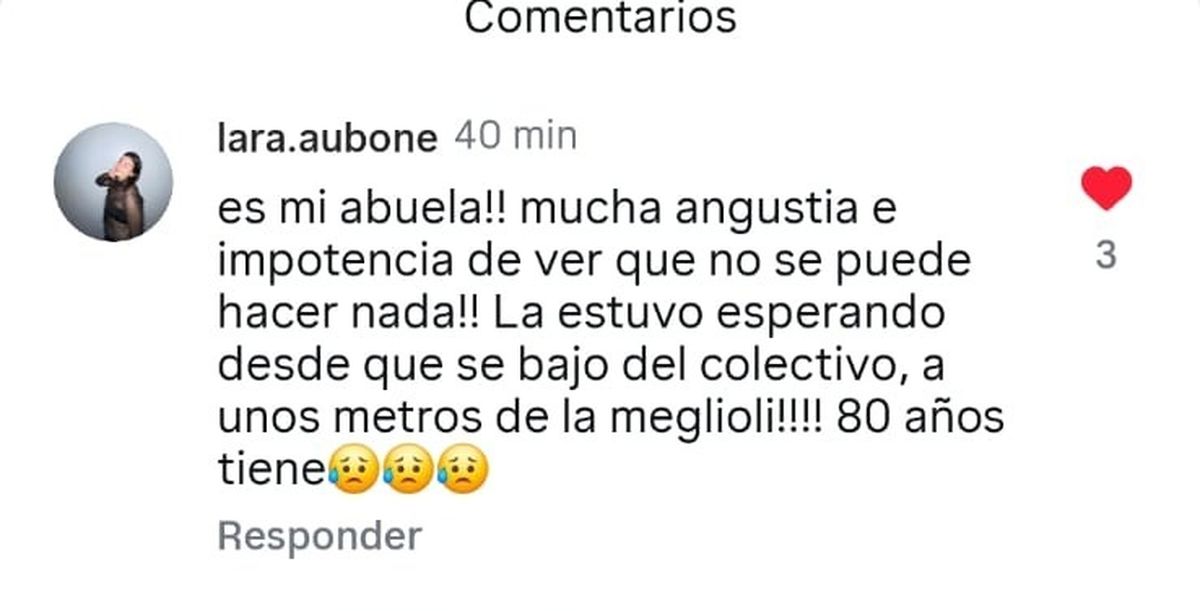
Task: Open the lara.aubone username link
Action: coord(327,139)
